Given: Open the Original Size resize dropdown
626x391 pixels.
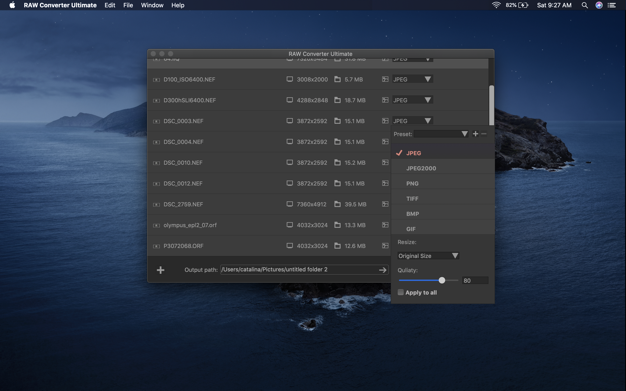Looking at the screenshot, I should [x=428, y=256].
